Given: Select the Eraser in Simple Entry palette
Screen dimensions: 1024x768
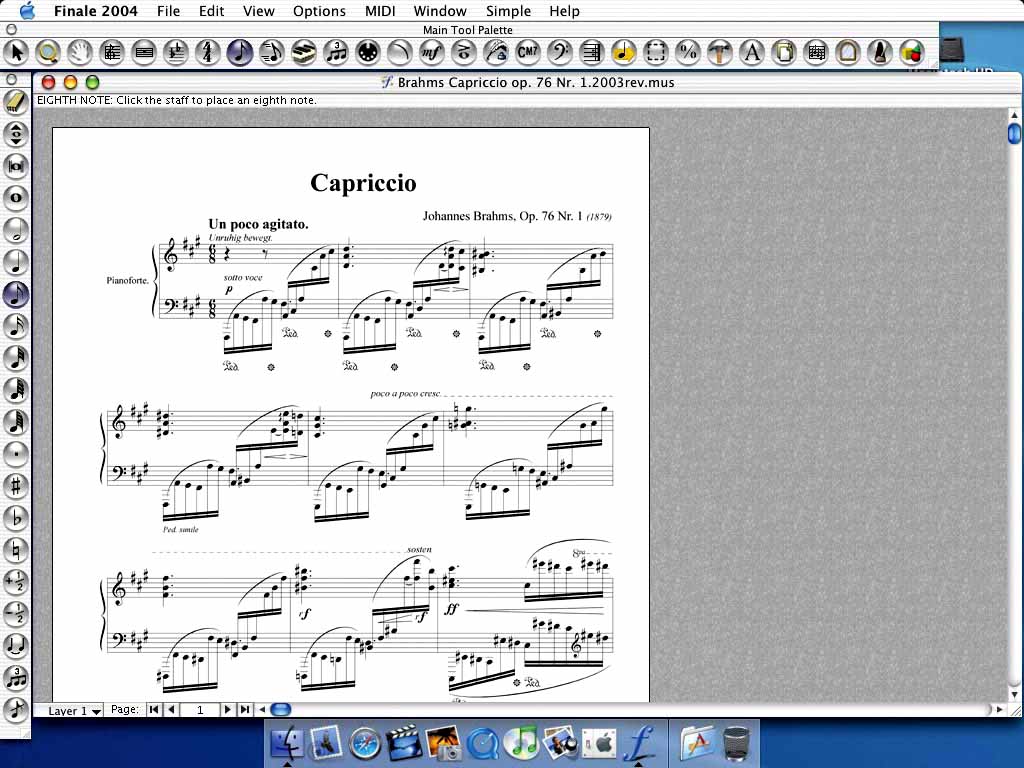Looking at the screenshot, I should click(16, 102).
